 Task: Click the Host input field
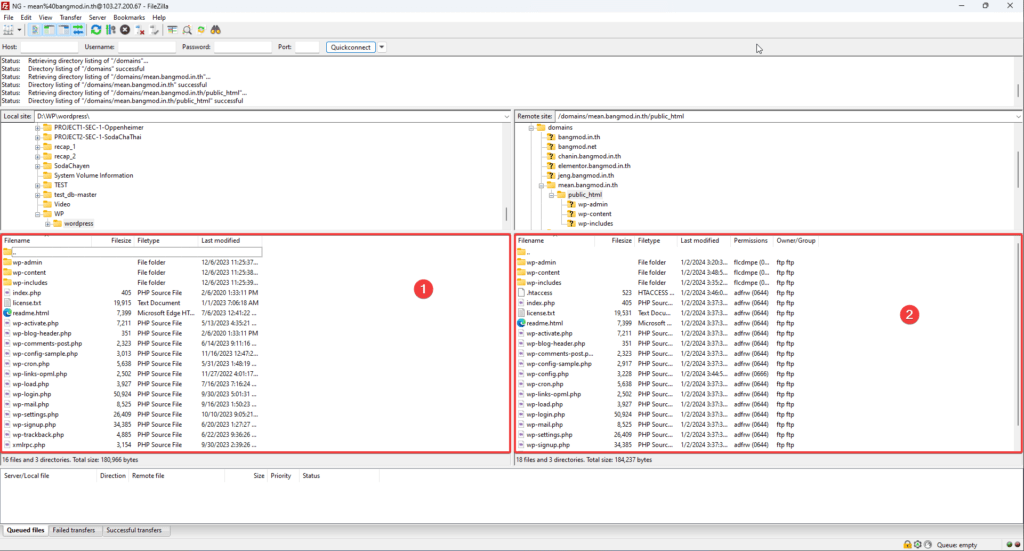(46, 47)
